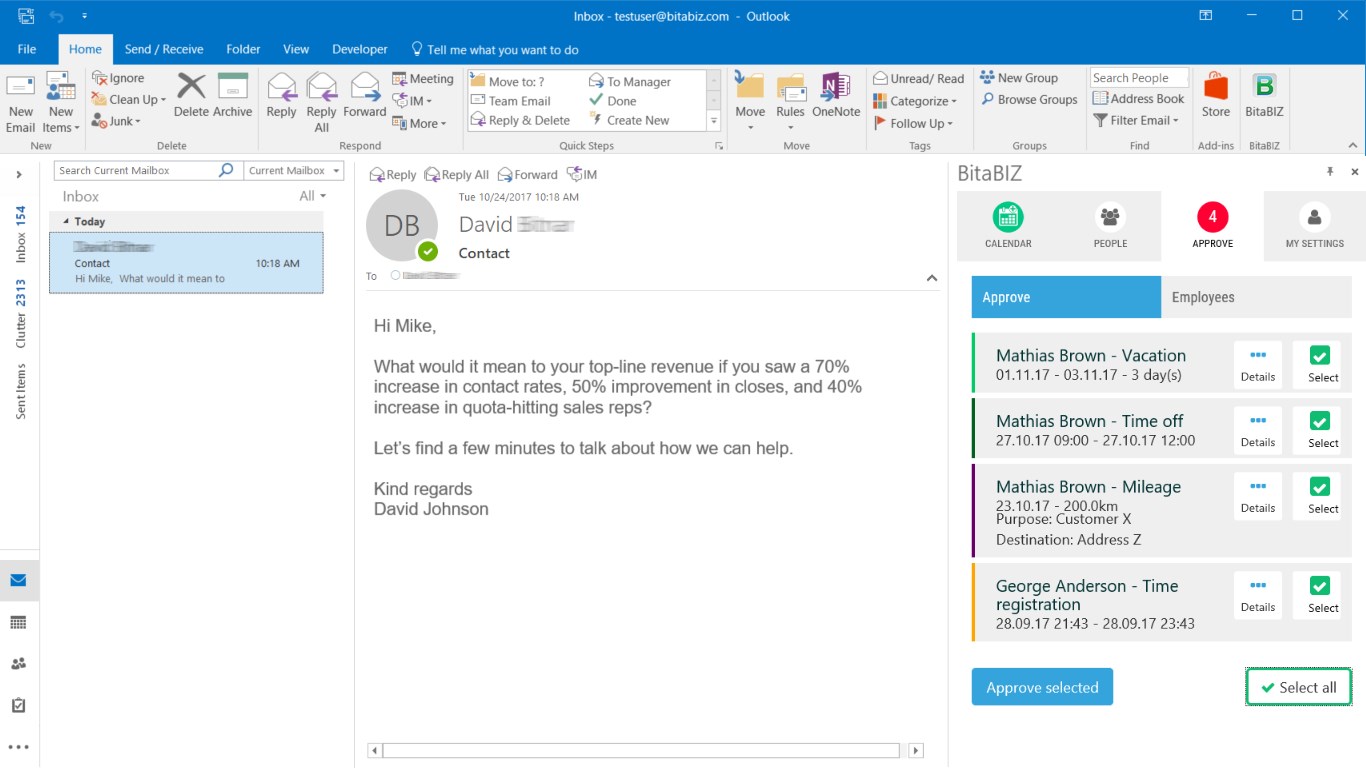The image size is (1366, 768).
Task: Expand the folder pane chevron
Action: pyautogui.click(x=19, y=175)
